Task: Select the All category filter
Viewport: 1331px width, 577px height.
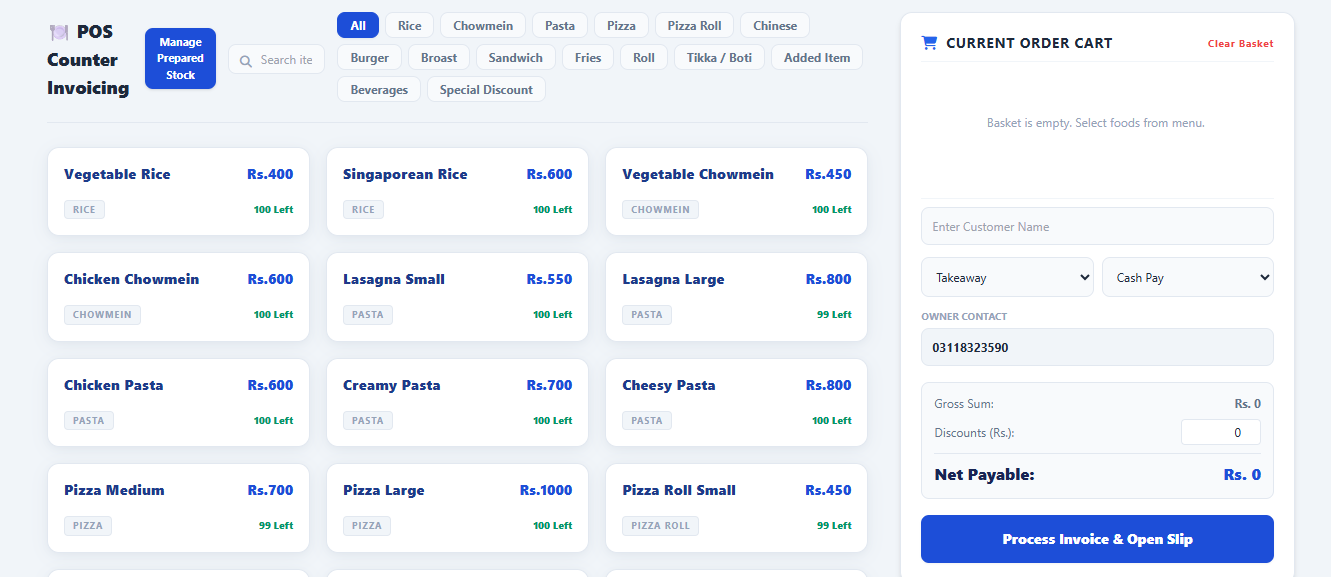Action: coord(358,25)
